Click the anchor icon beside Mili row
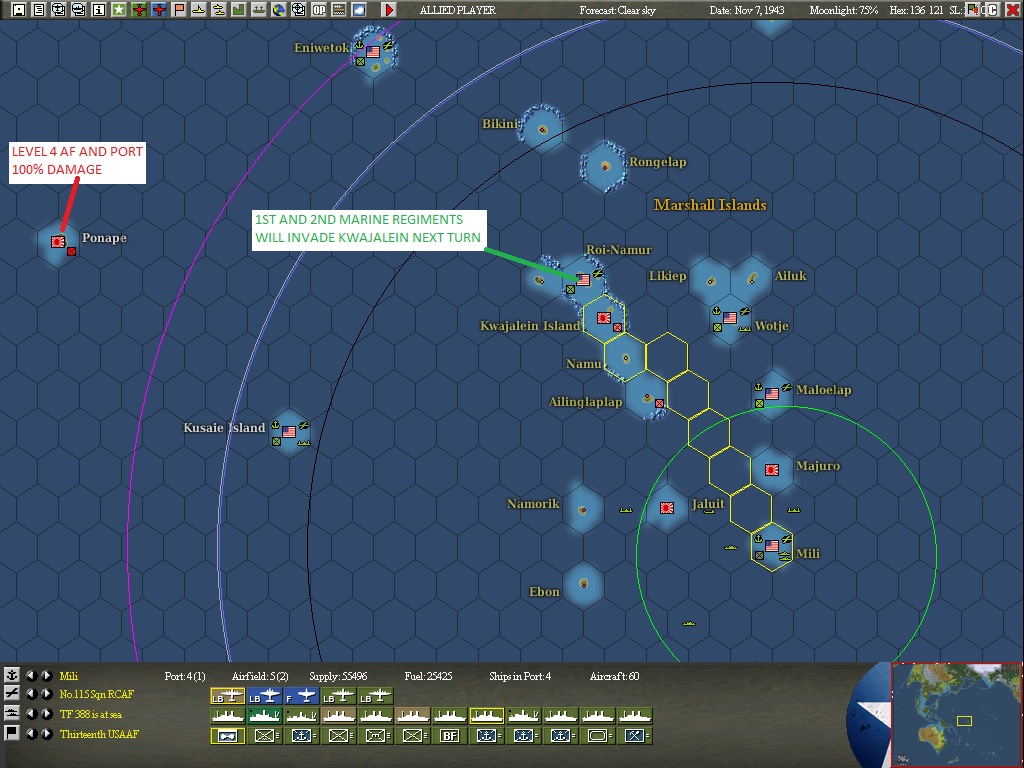The image size is (1024, 768). pyautogui.click(x=12, y=675)
